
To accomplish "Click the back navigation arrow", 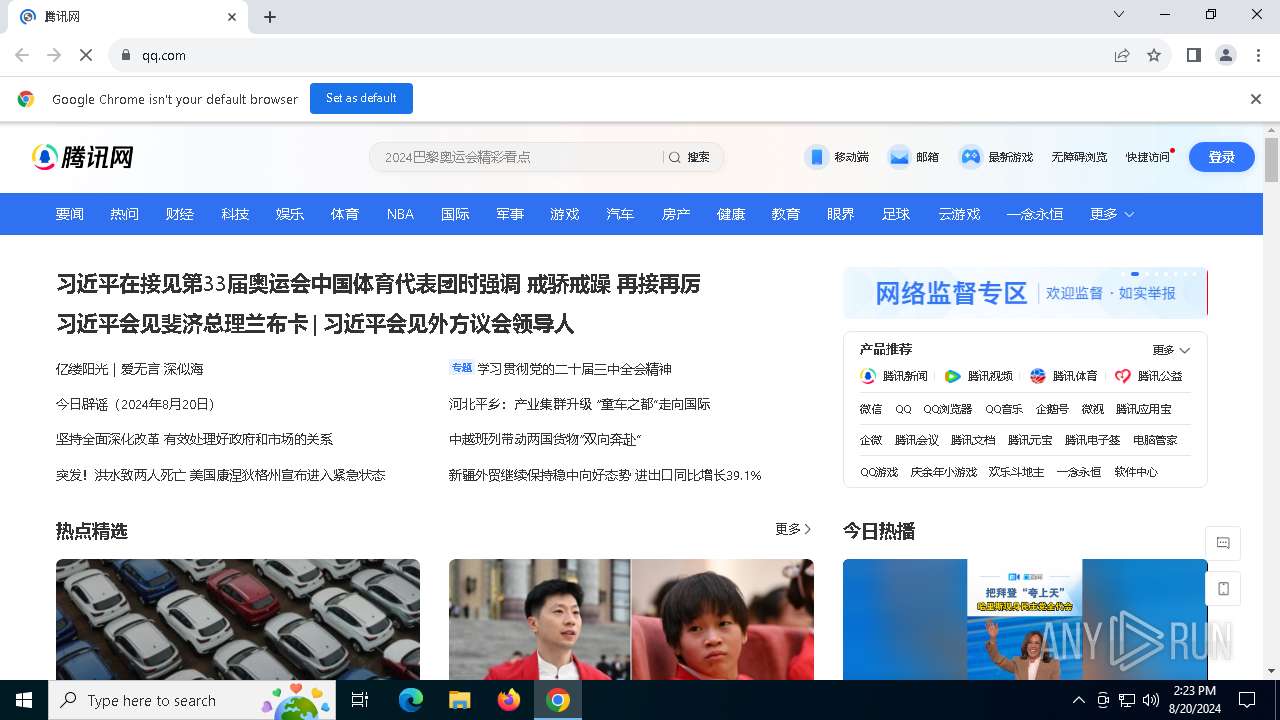I will click(22, 55).
